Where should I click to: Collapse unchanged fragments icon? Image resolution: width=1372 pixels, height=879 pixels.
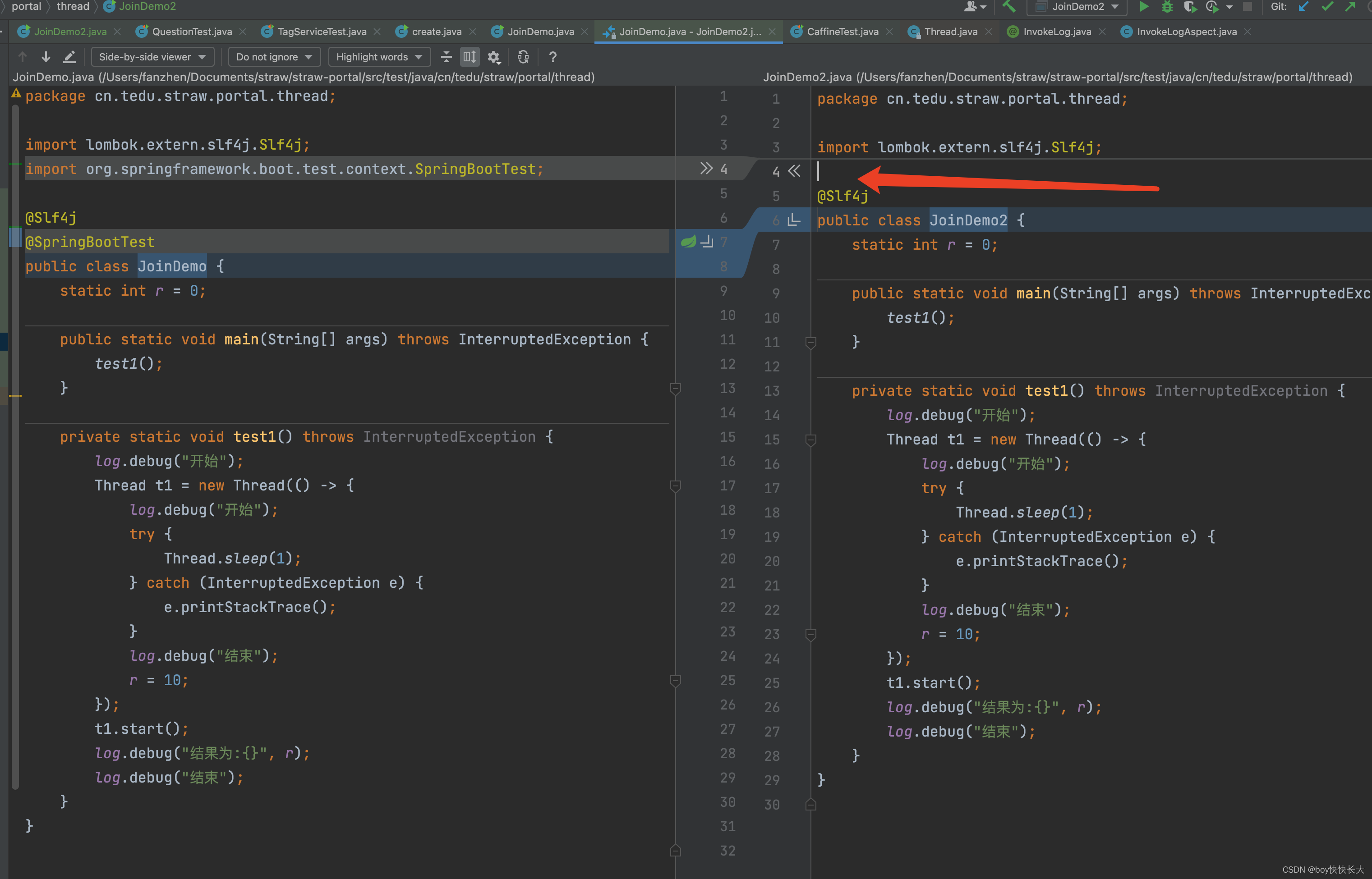(447, 56)
